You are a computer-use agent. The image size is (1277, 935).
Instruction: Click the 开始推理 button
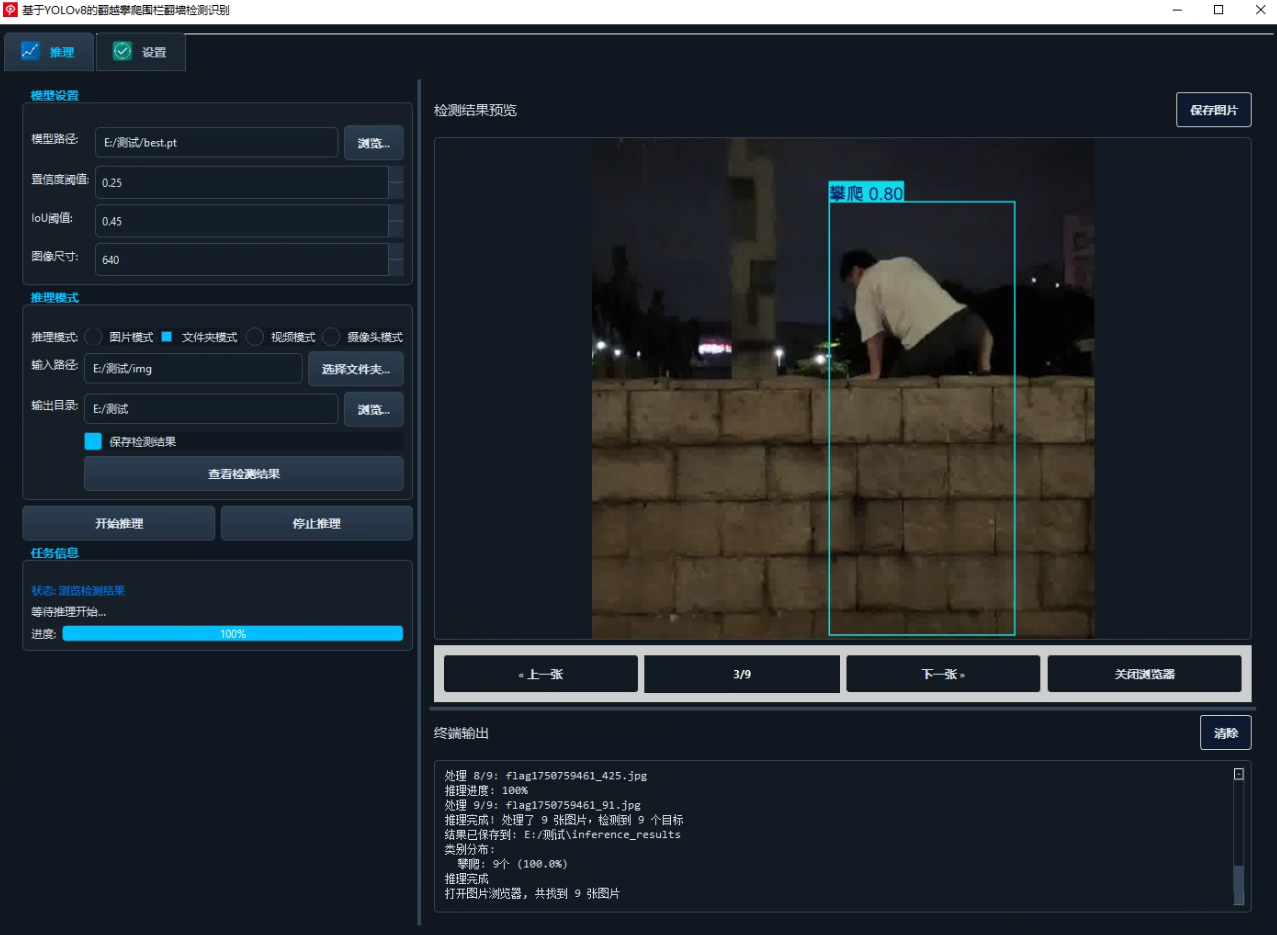point(119,523)
